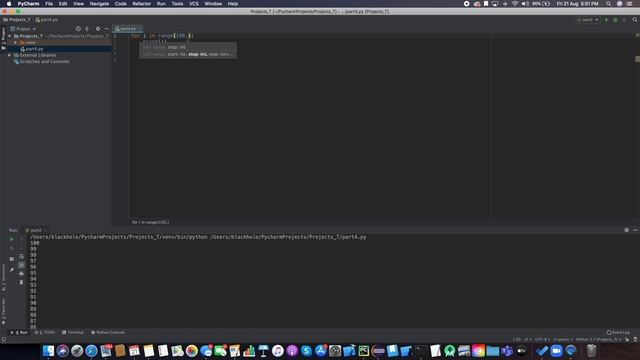Click the locate file target icon in Project panel

[78, 29]
